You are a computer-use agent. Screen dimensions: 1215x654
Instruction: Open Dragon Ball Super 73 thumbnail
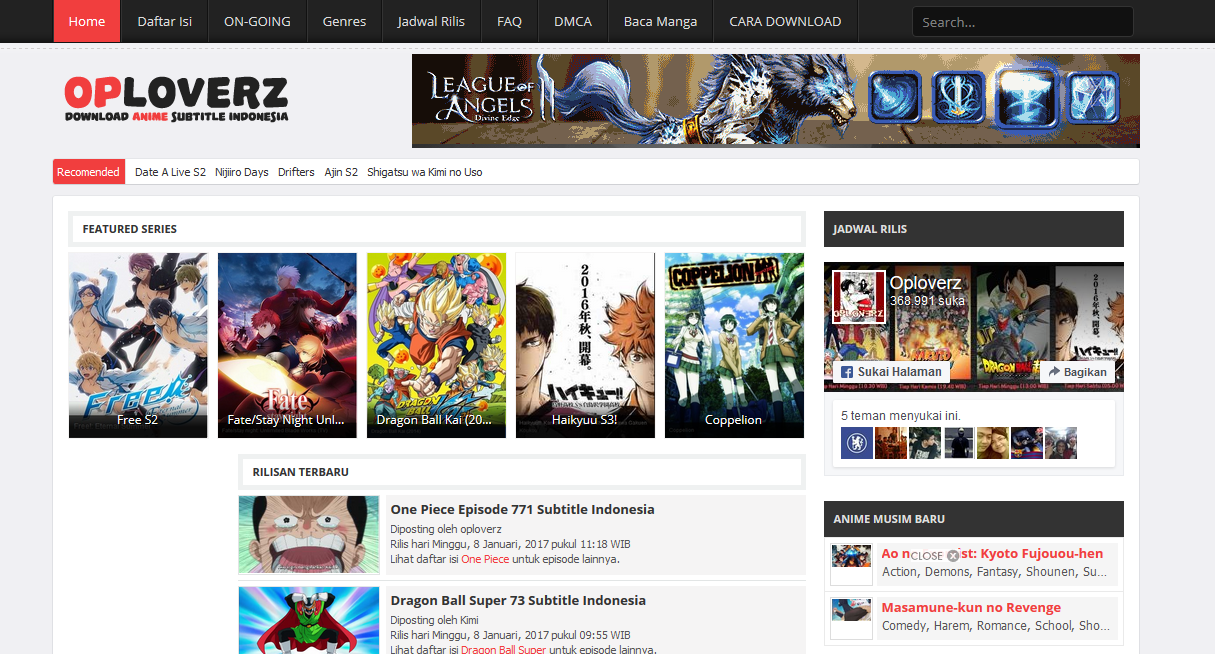pos(309,620)
